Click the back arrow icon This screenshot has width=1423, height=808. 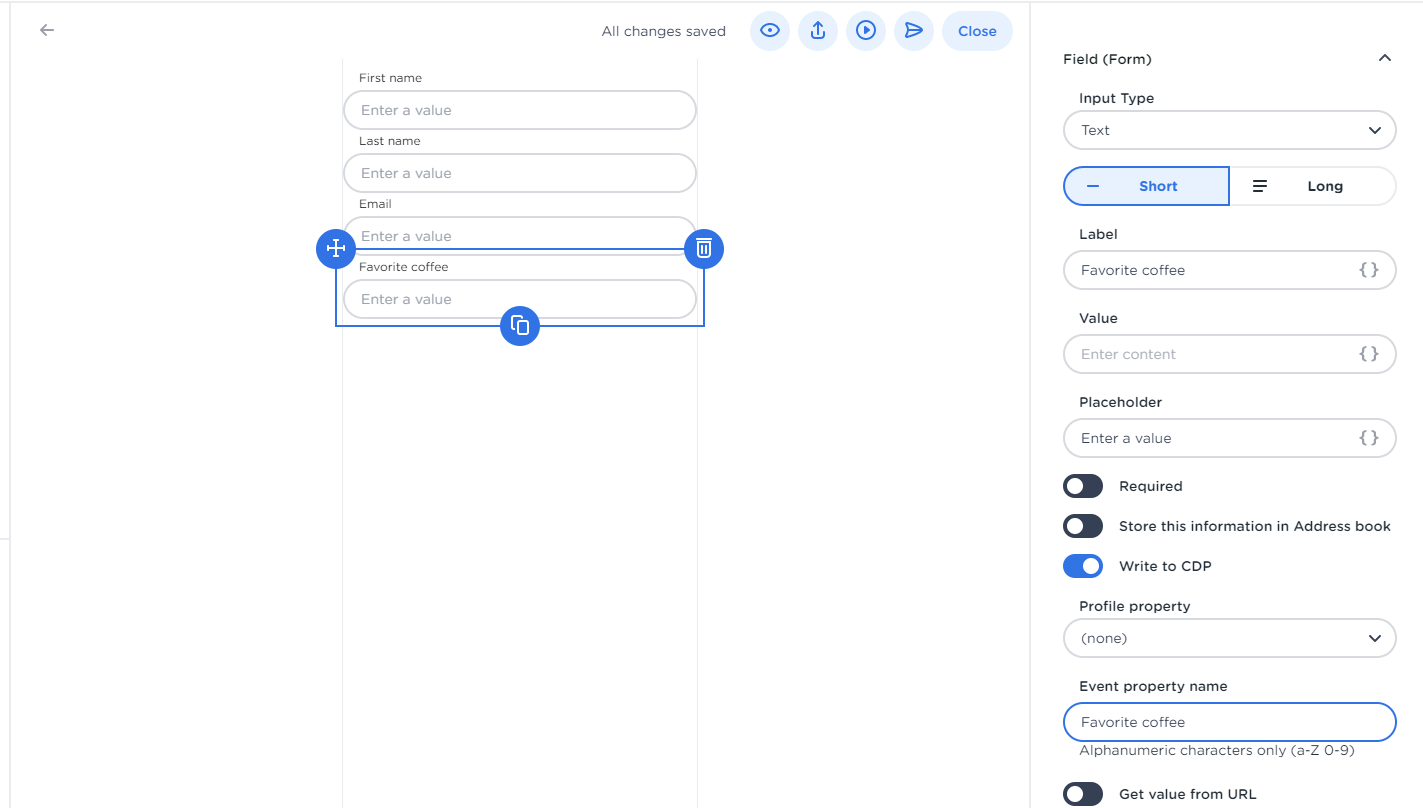point(47,30)
